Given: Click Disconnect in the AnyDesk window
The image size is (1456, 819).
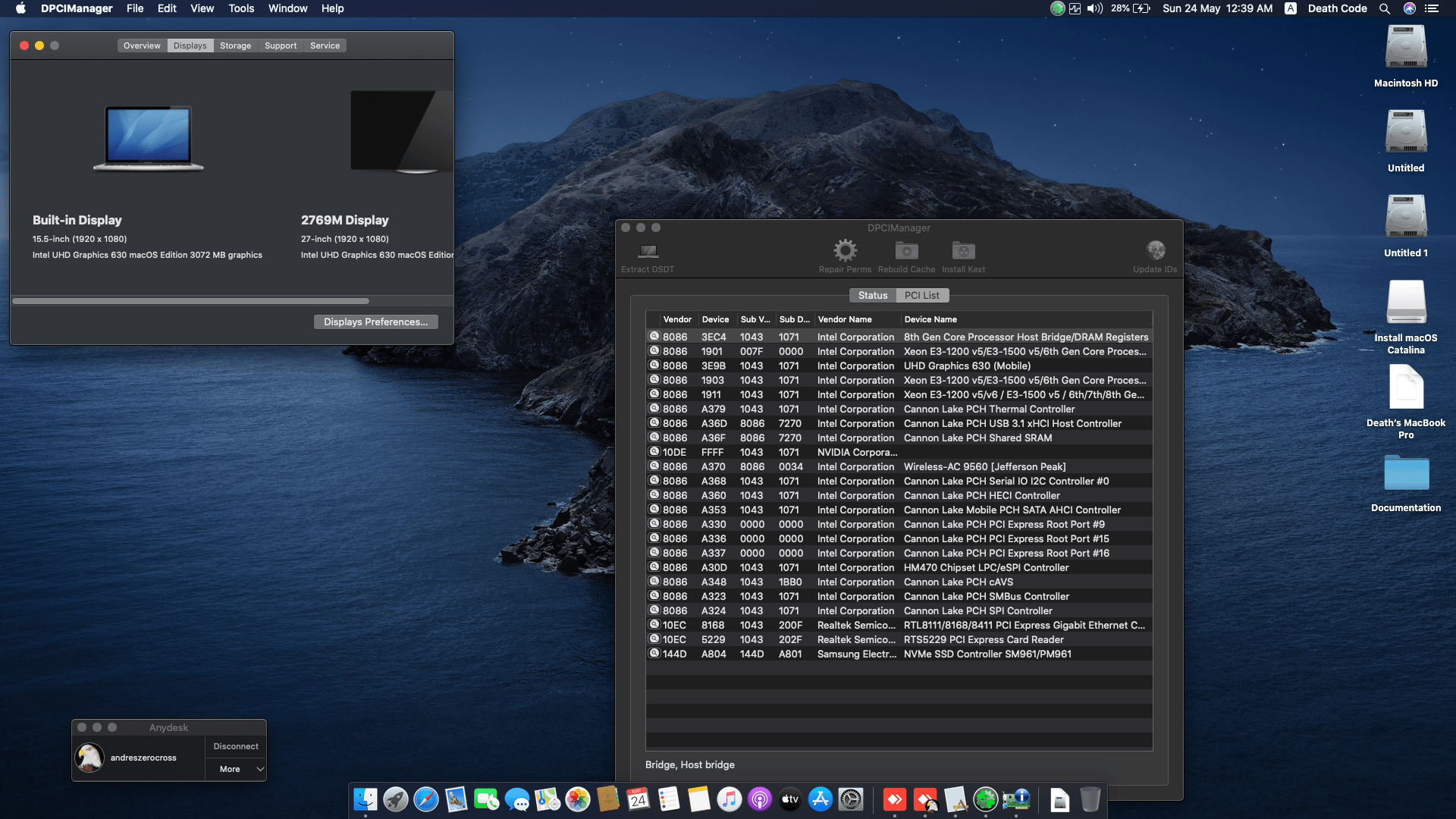Looking at the screenshot, I should click(x=235, y=746).
